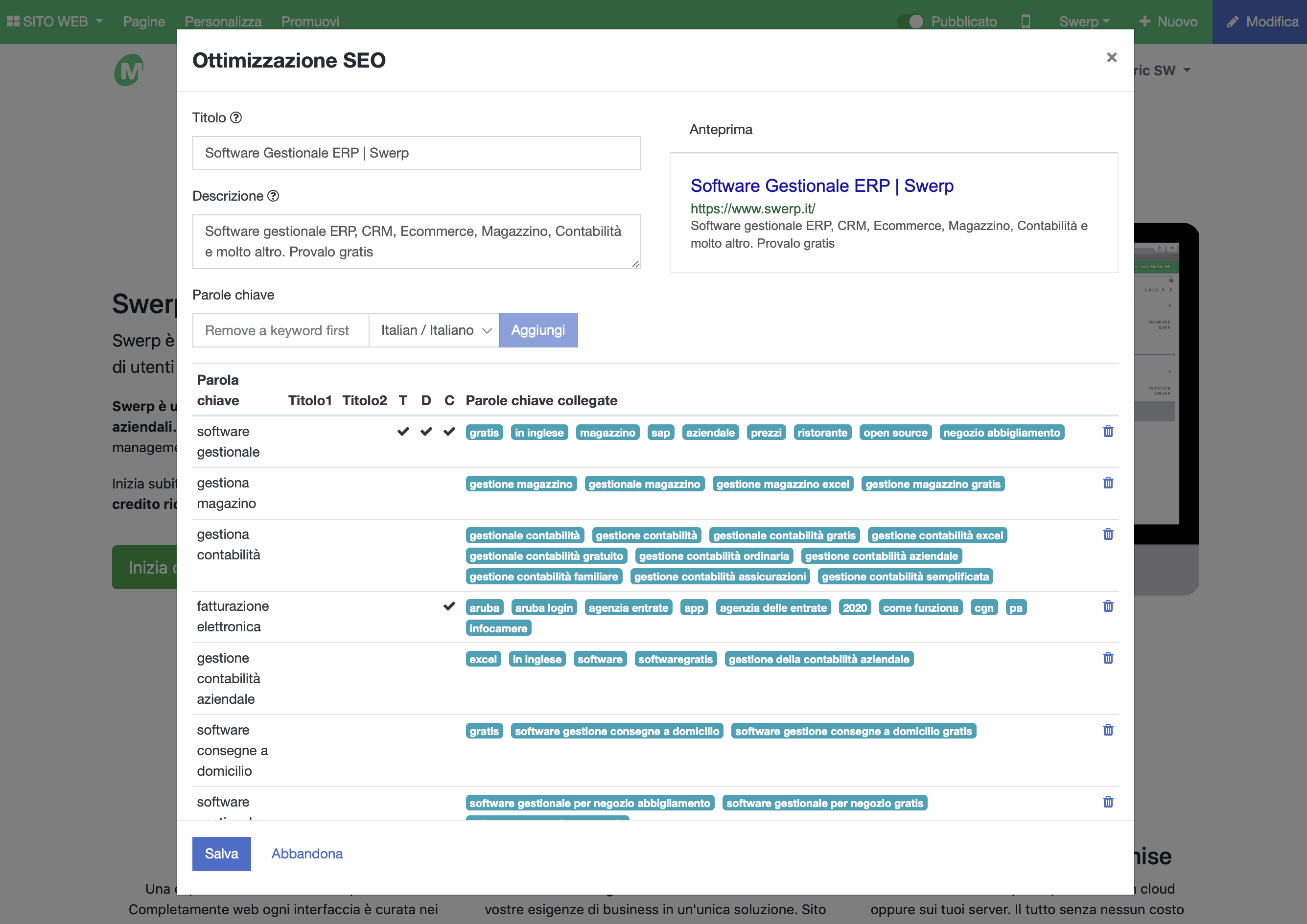Image resolution: width=1307 pixels, height=924 pixels.
Task: Click the mobile preview phone icon
Action: [1025, 22]
